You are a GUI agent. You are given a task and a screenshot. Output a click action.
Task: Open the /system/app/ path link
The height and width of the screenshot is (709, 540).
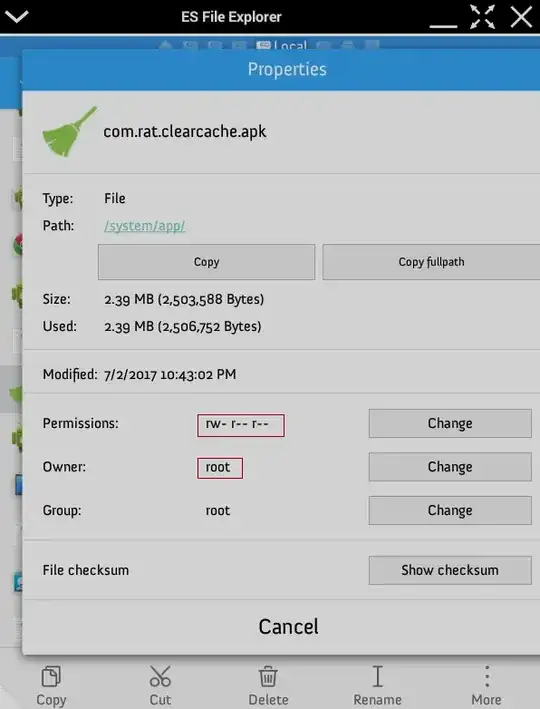tap(145, 226)
